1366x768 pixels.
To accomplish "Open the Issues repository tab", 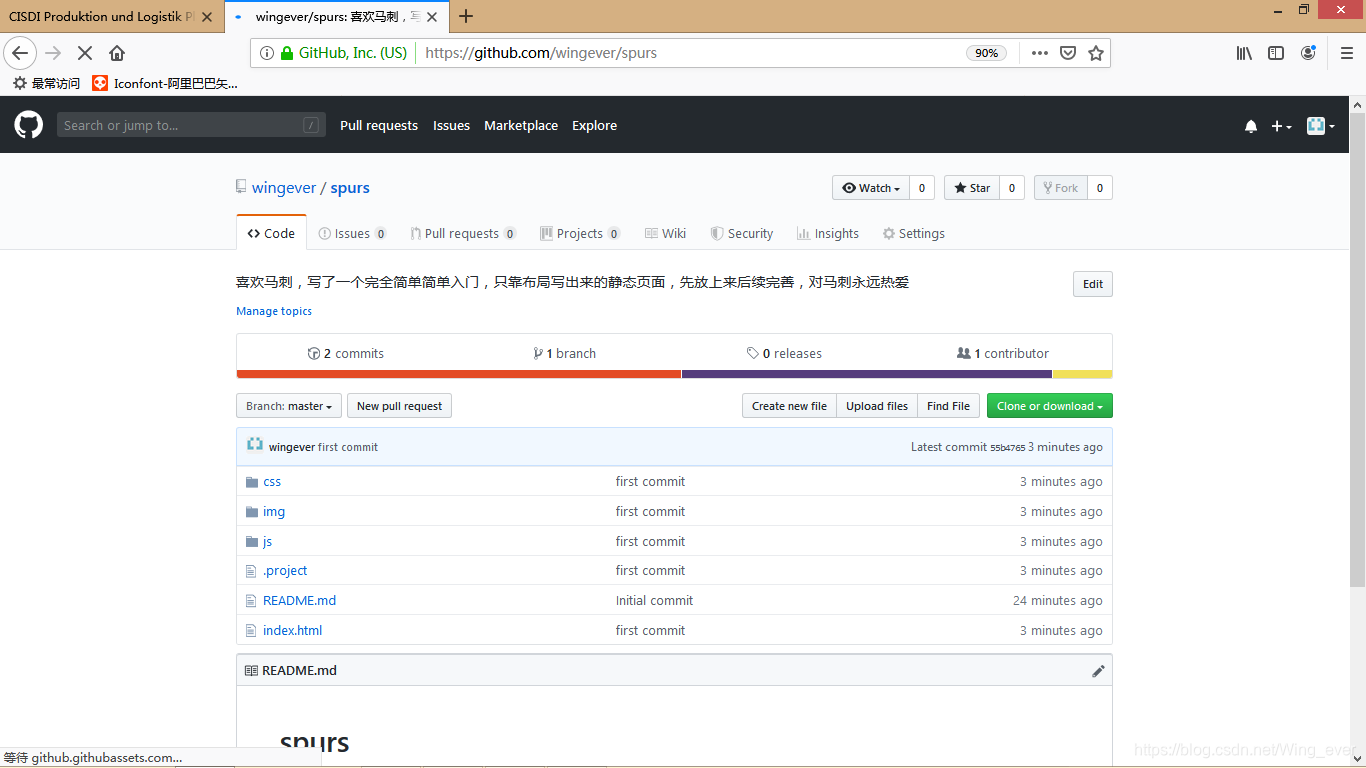I will pos(352,233).
